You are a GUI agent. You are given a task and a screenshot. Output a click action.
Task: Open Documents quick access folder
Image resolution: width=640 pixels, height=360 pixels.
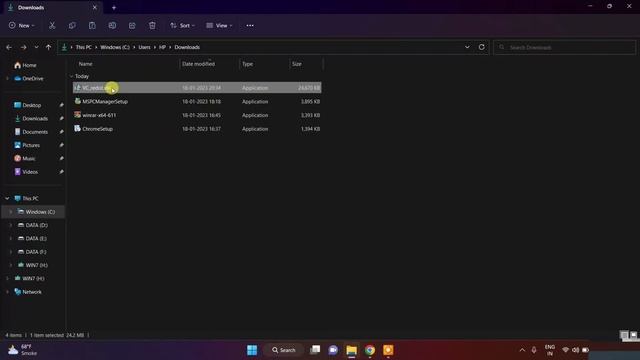click(x=31, y=132)
